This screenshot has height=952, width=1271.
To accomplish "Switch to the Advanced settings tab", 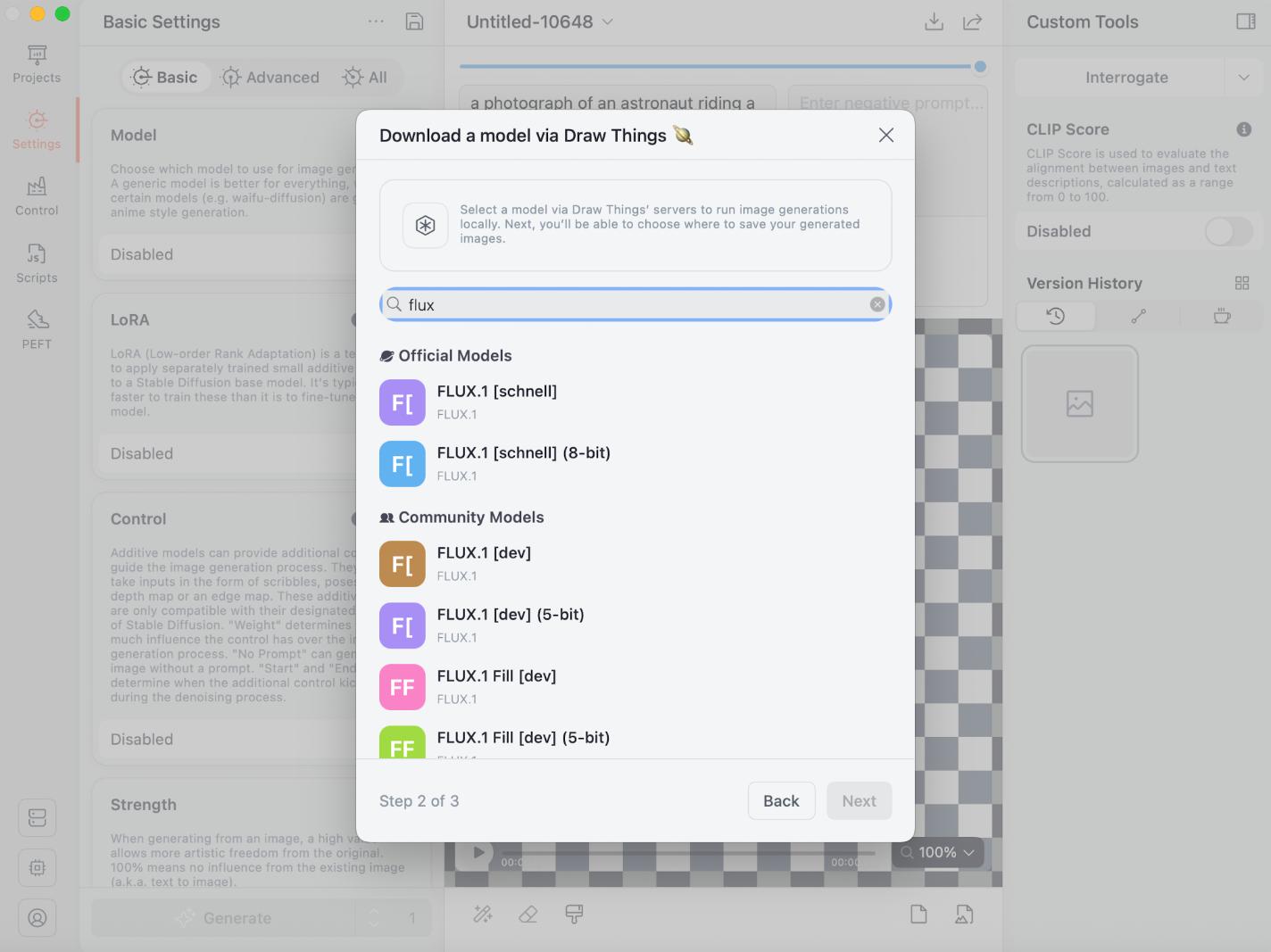I will (270, 78).
